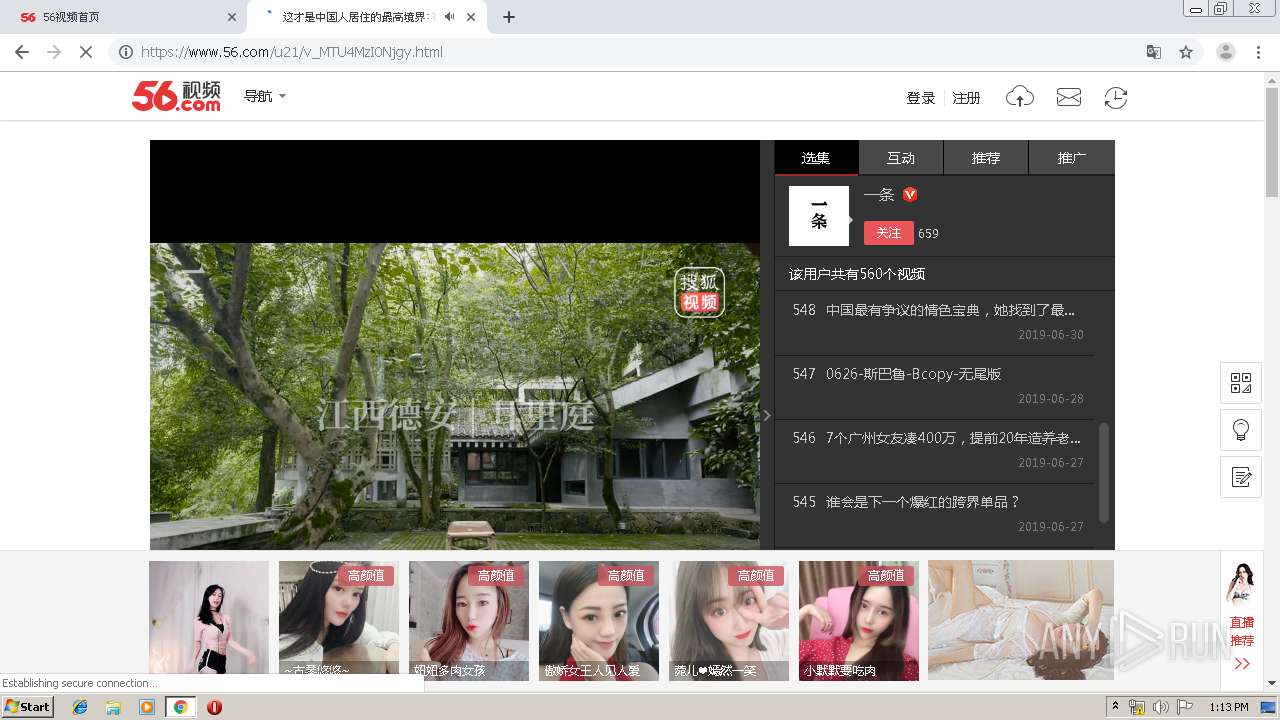Click the playlist panel scrollbar
Image resolution: width=1280 pixels, height=720 pixels.
tap(1104, 472)
